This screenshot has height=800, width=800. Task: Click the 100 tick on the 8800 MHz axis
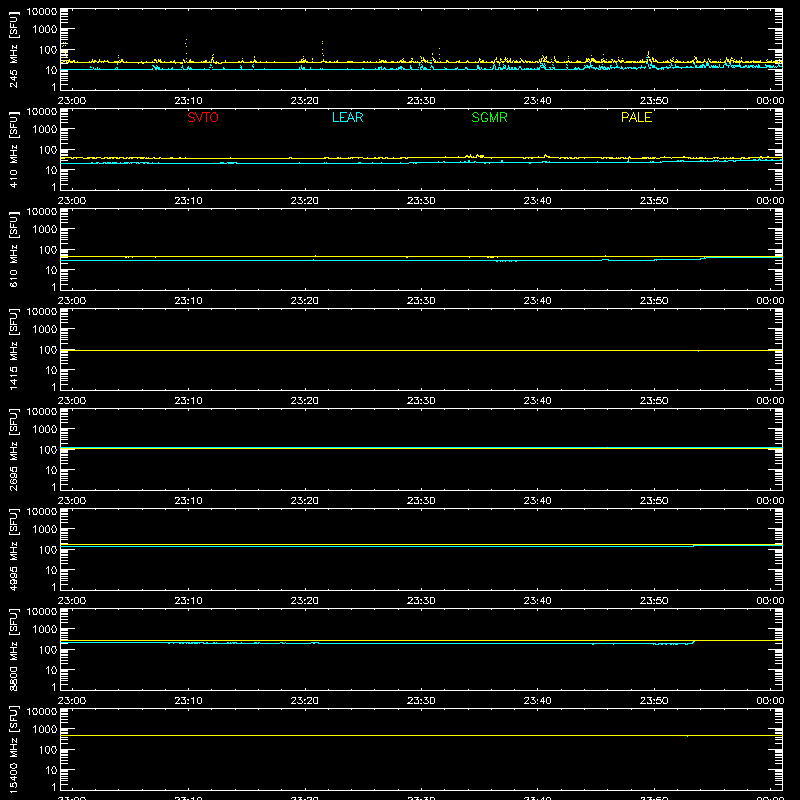48,650
